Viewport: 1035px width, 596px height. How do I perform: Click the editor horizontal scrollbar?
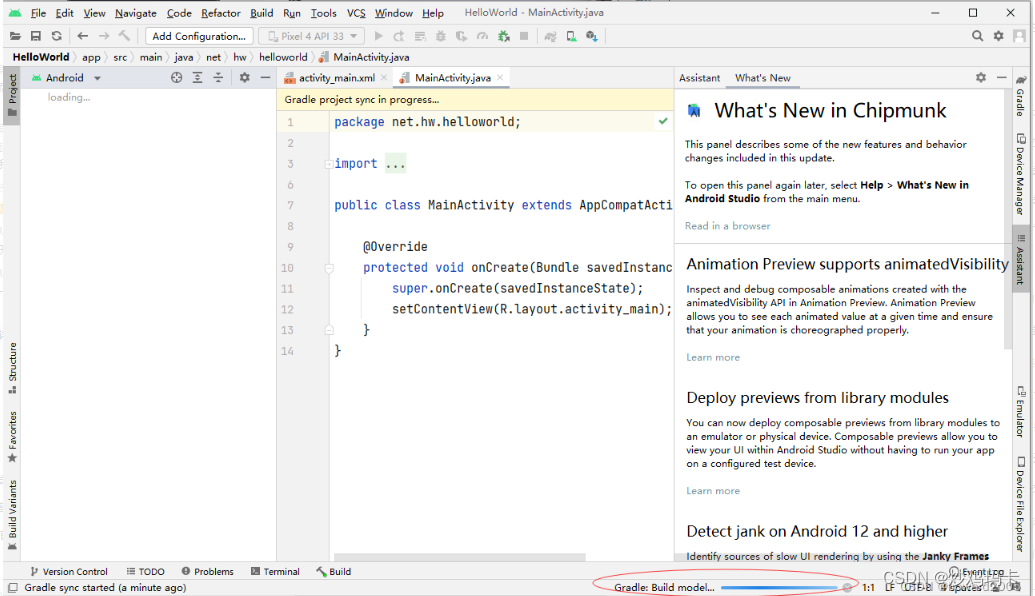(459, 557)
